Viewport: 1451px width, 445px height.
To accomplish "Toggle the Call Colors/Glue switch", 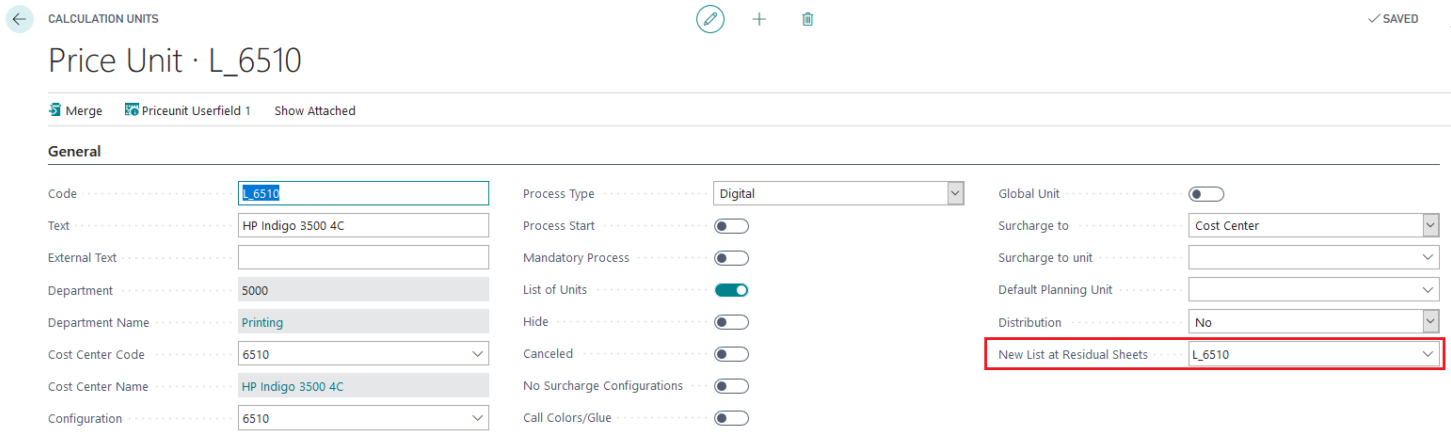I will tap(731, 418).
